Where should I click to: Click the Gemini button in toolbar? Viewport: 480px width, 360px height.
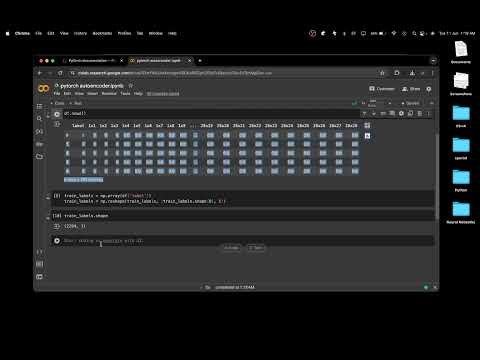(x=410, y=103)
